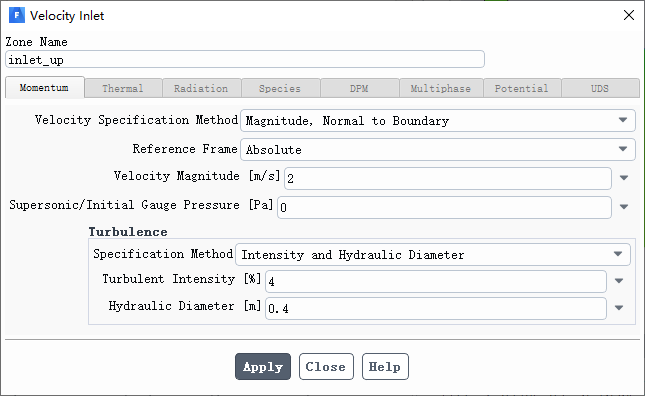The height and width of the screenshot is (396, 645).
Task: Close the Velocity Inlet dialog window
Action: (629, 15)
